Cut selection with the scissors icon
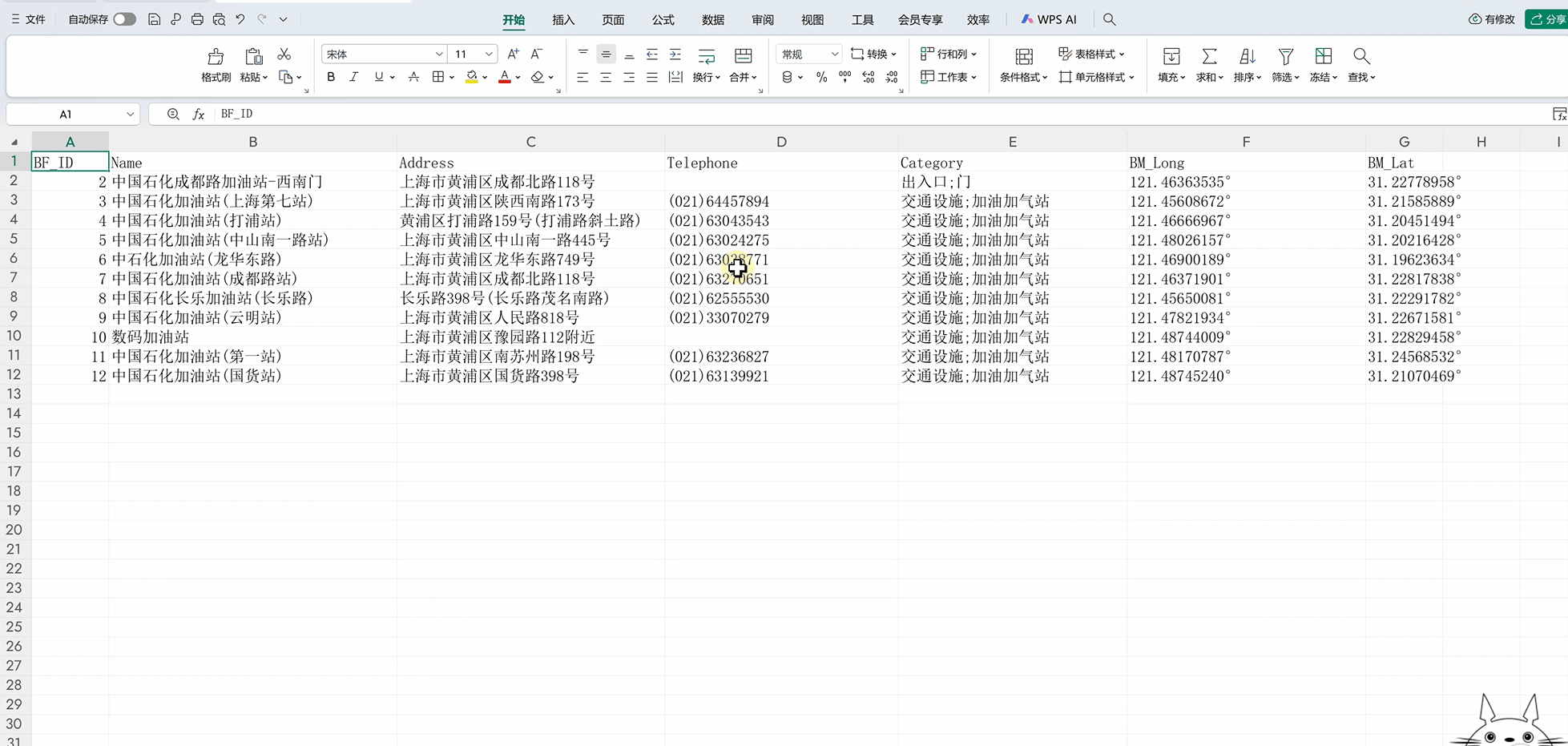Viewport: 1568px width, 746px height. click(284, 54)
